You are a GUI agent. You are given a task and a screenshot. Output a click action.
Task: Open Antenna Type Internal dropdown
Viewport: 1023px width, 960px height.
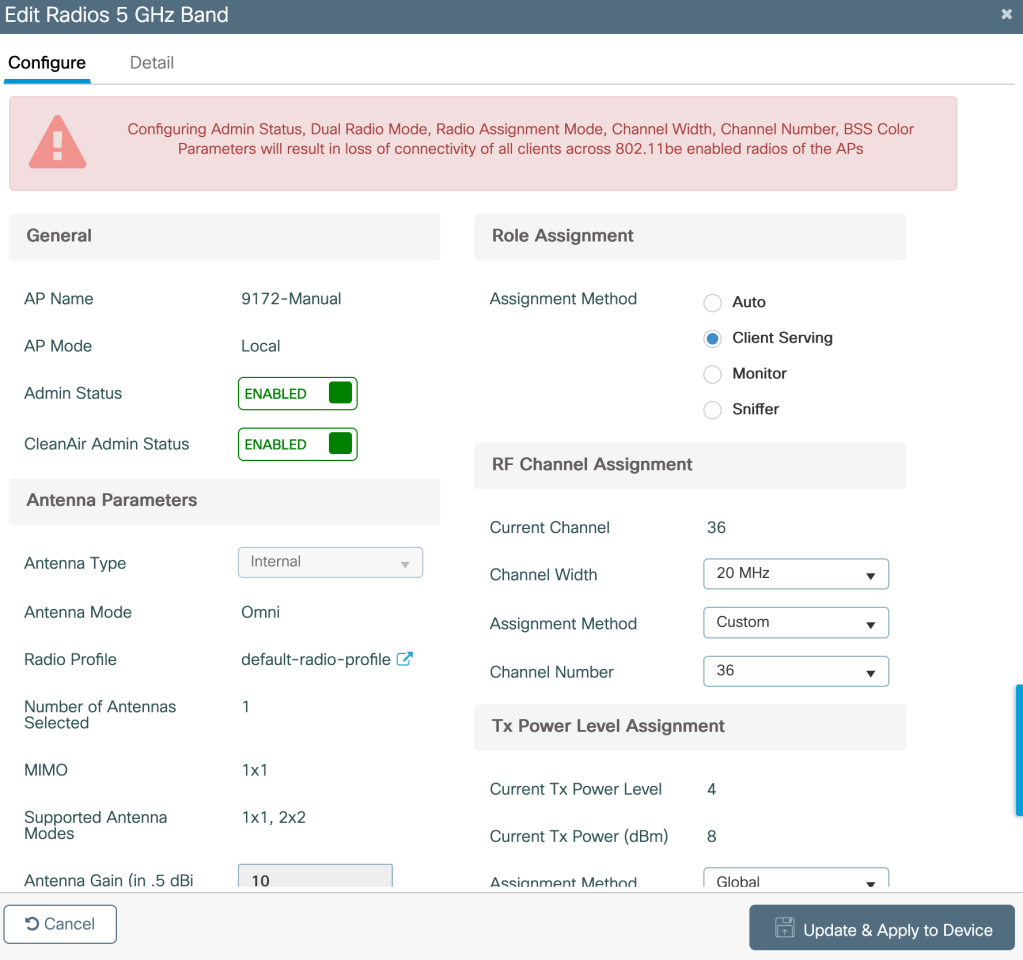(x=330, y=562)
